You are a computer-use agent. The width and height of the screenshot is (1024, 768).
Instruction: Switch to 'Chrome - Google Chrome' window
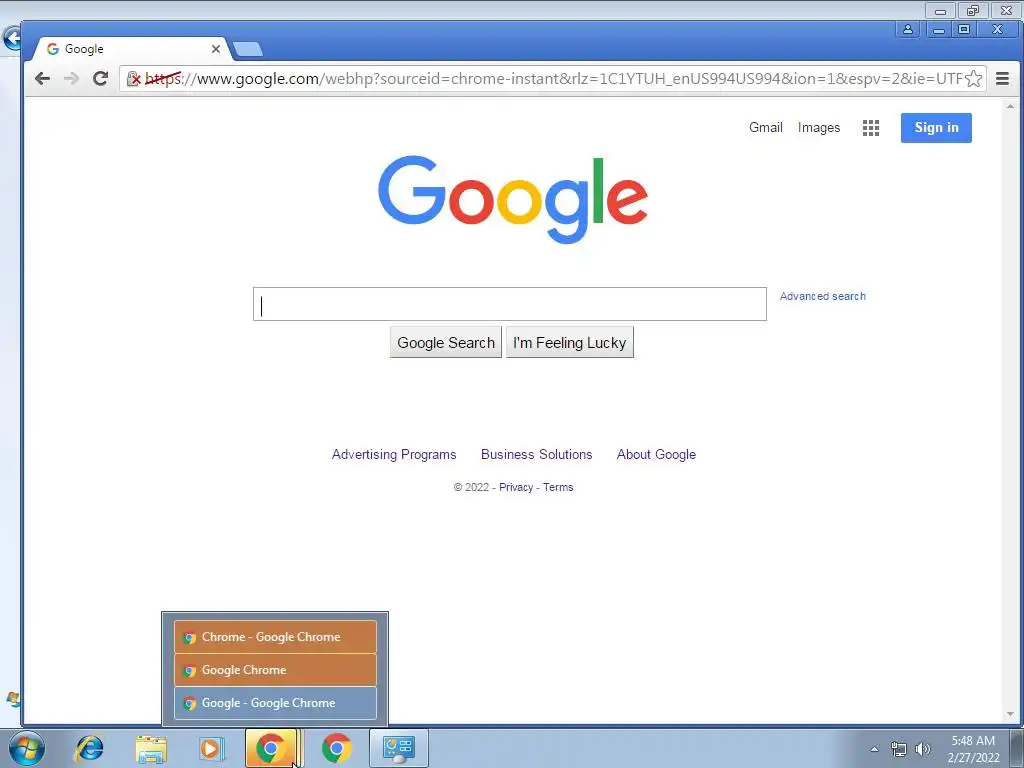[276, 637]
